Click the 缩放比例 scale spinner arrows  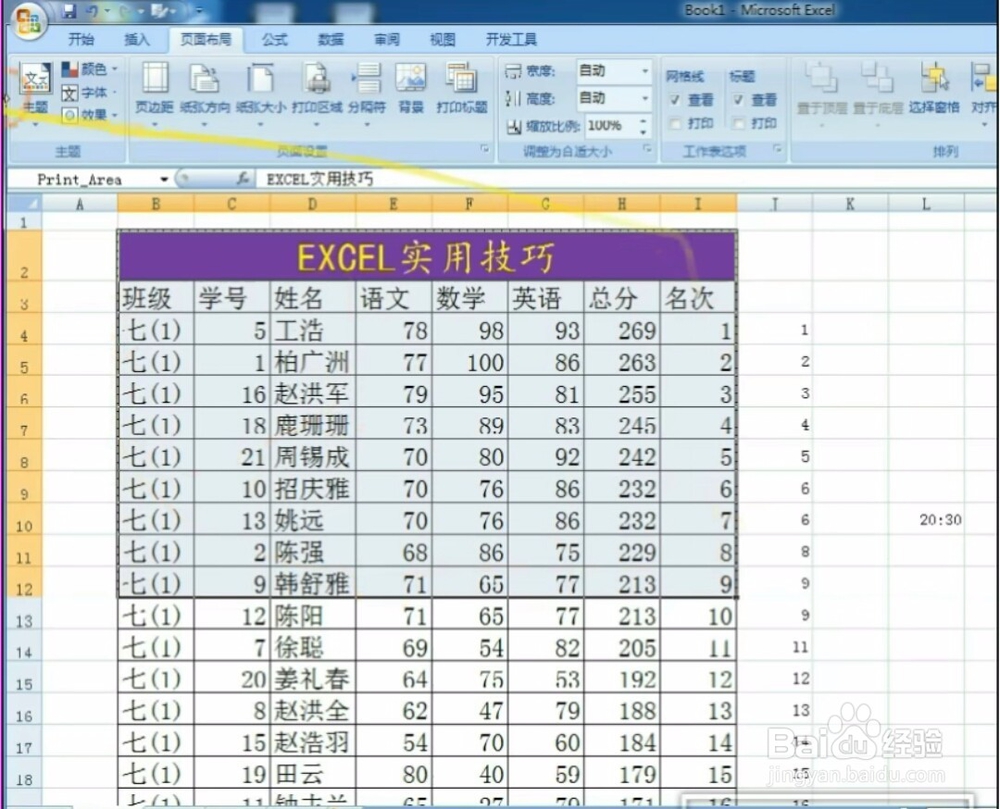643,126
